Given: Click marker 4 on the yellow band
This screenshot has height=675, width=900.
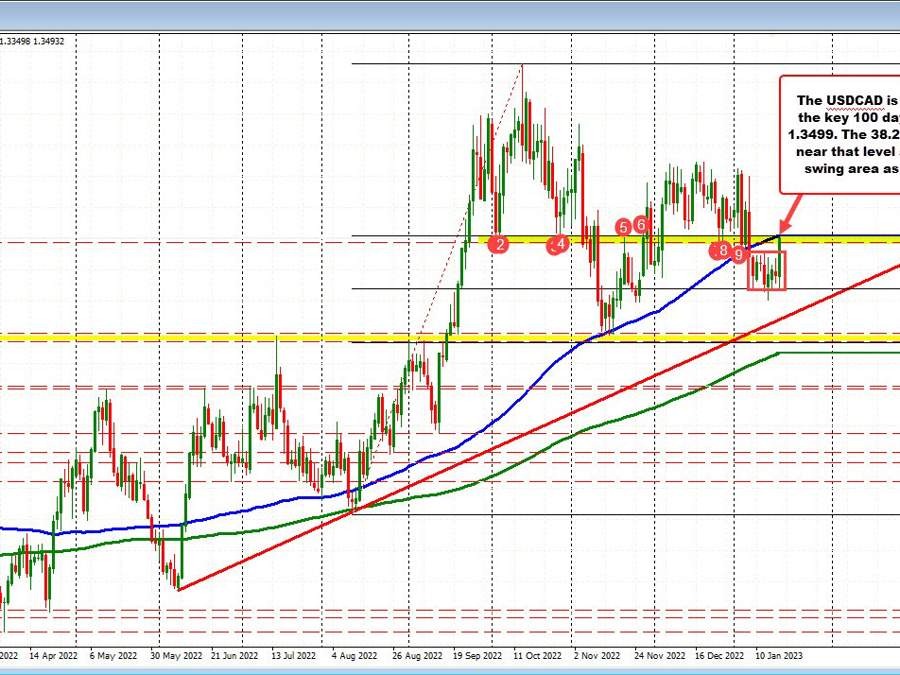Looking at the screenshot, I should click(x=558, y=244).
